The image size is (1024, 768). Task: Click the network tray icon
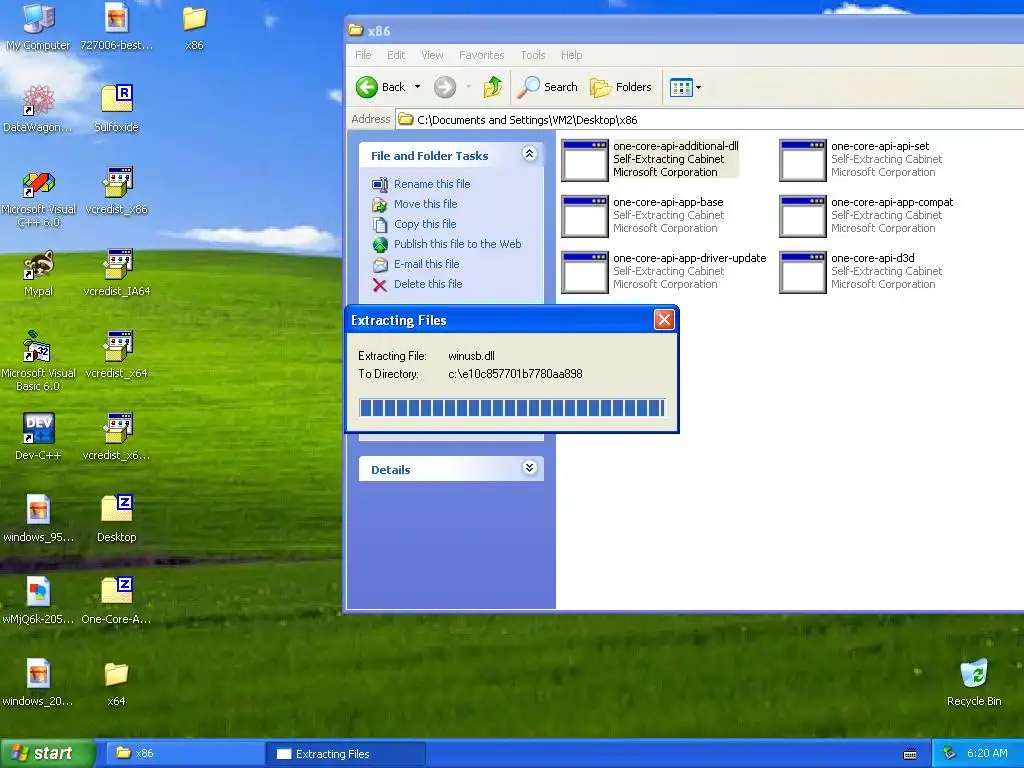click(950, 754)
